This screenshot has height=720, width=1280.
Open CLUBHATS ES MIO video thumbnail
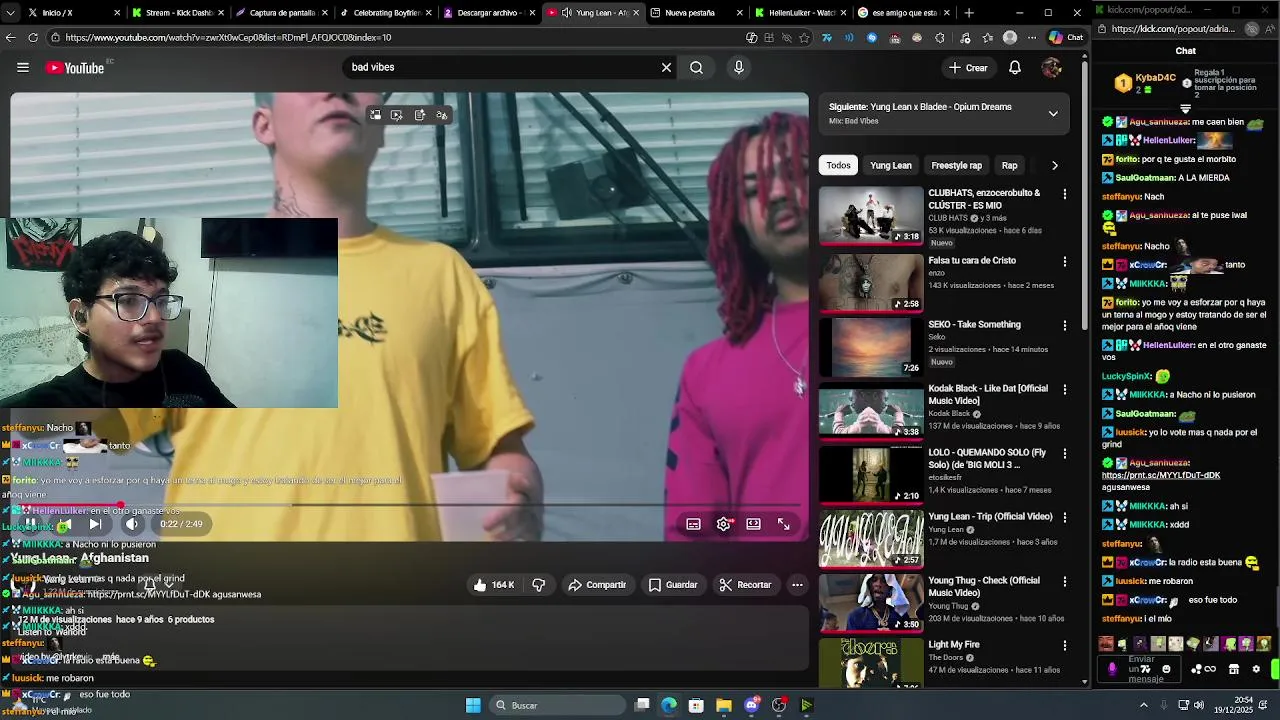[x=871, y=215]
